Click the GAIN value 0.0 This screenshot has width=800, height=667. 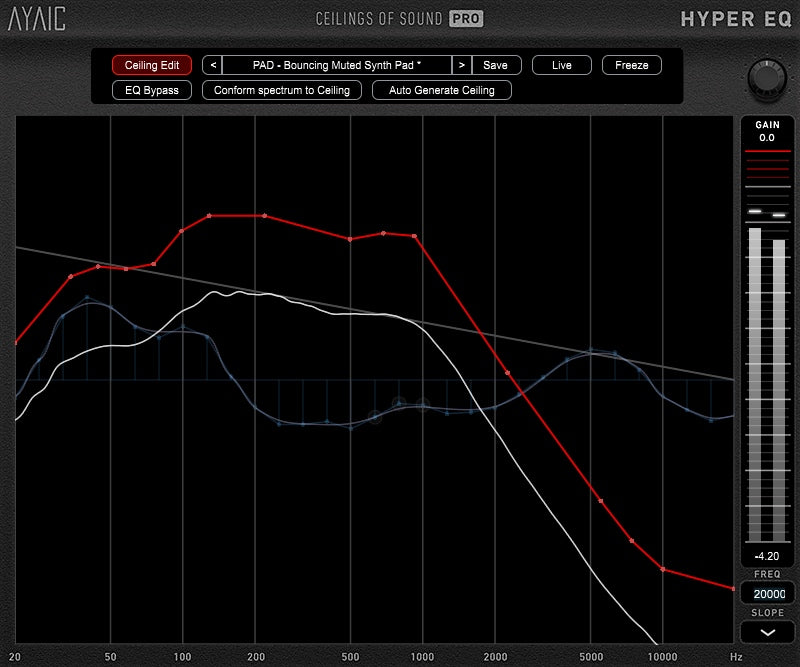coord(767,138)
